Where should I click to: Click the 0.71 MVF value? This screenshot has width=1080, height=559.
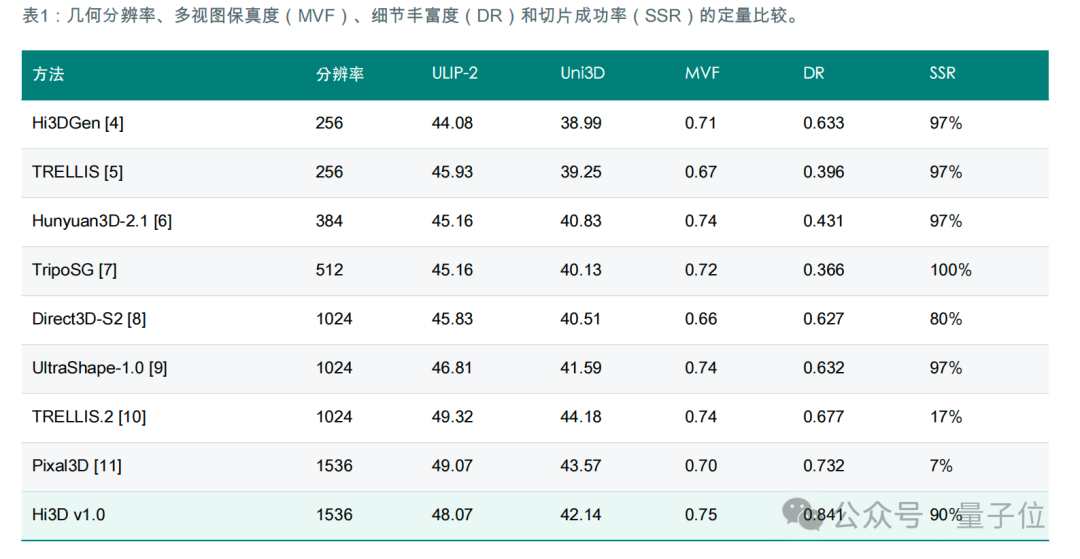(x=700, y=123)
